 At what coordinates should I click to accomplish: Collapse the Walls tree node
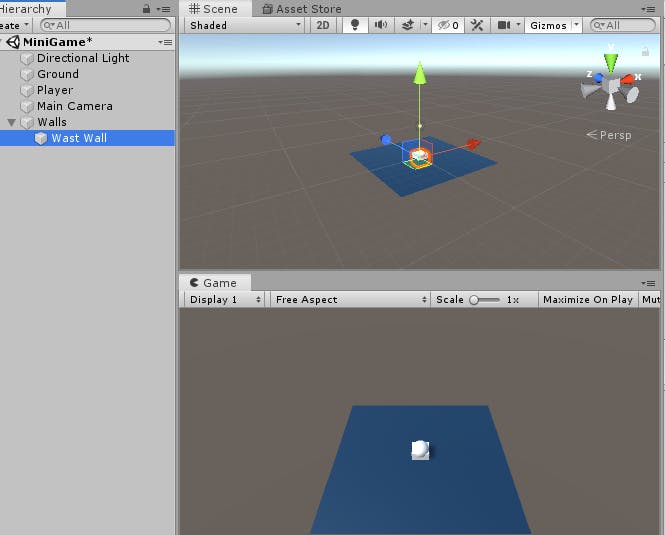pos(11,123)
